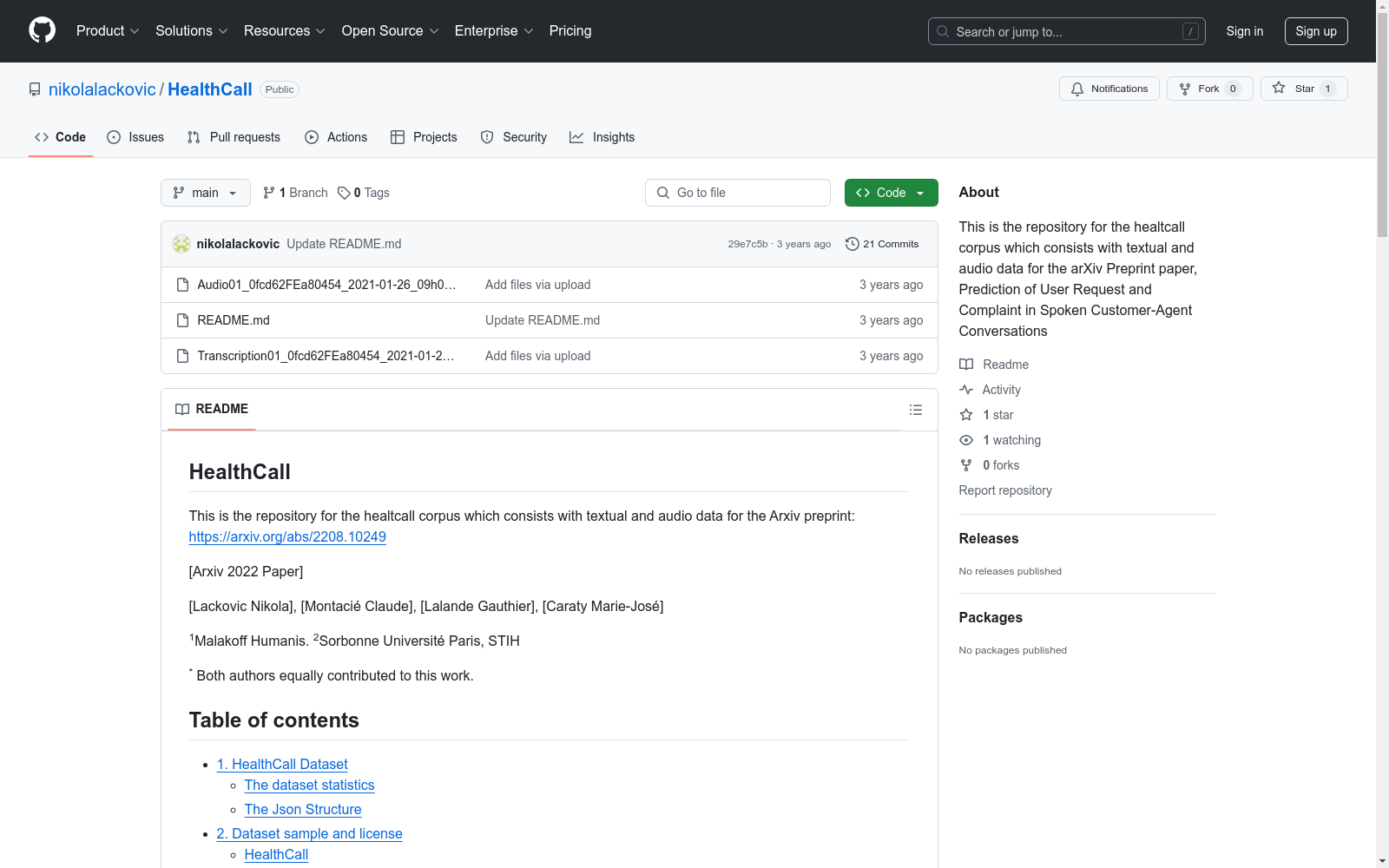Switch to the Insights tab
This screenshot has width=1389, height=868.
(x=602, y=137)
